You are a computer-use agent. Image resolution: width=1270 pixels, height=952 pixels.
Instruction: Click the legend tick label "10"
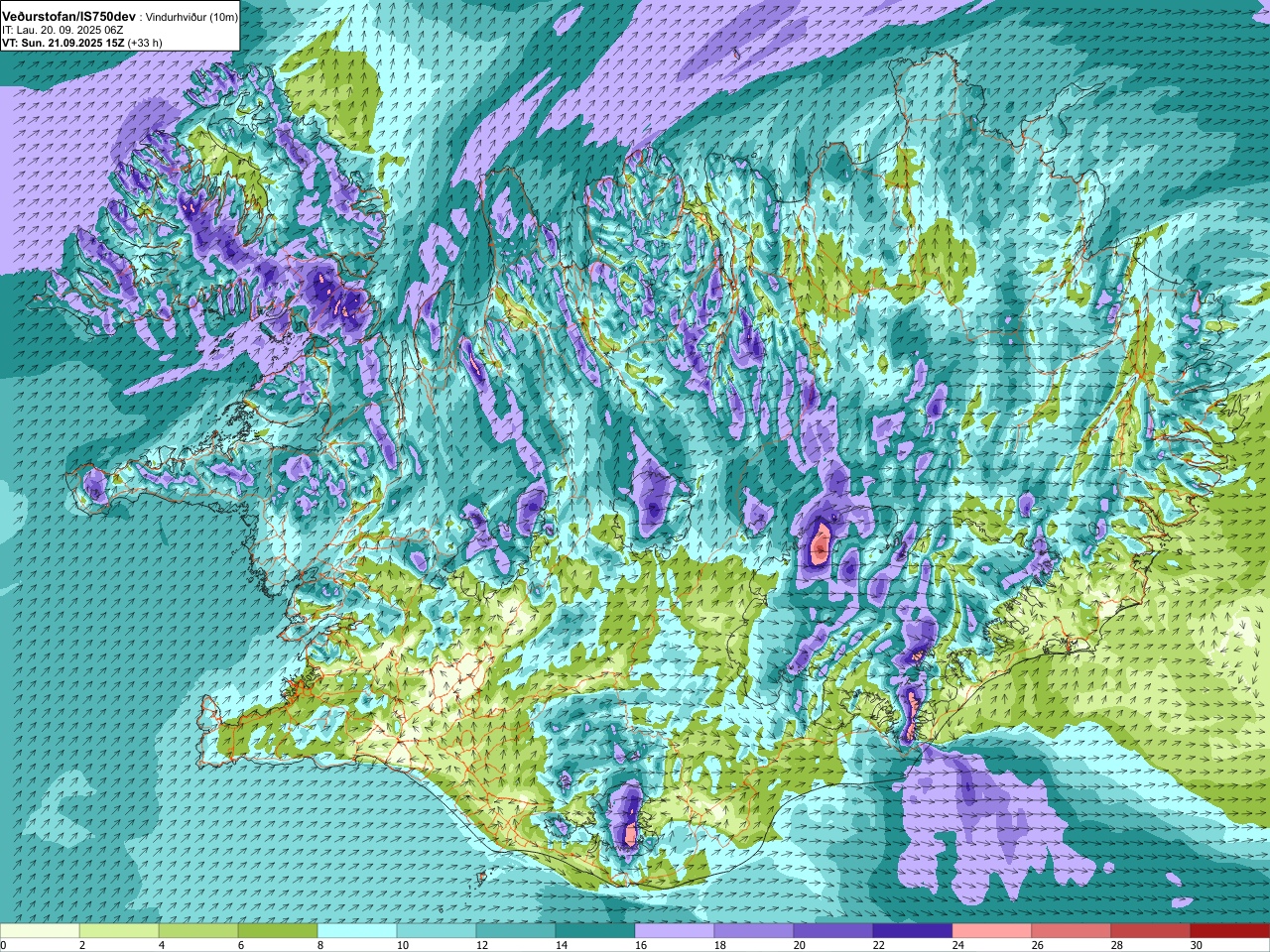pos(402,945)
